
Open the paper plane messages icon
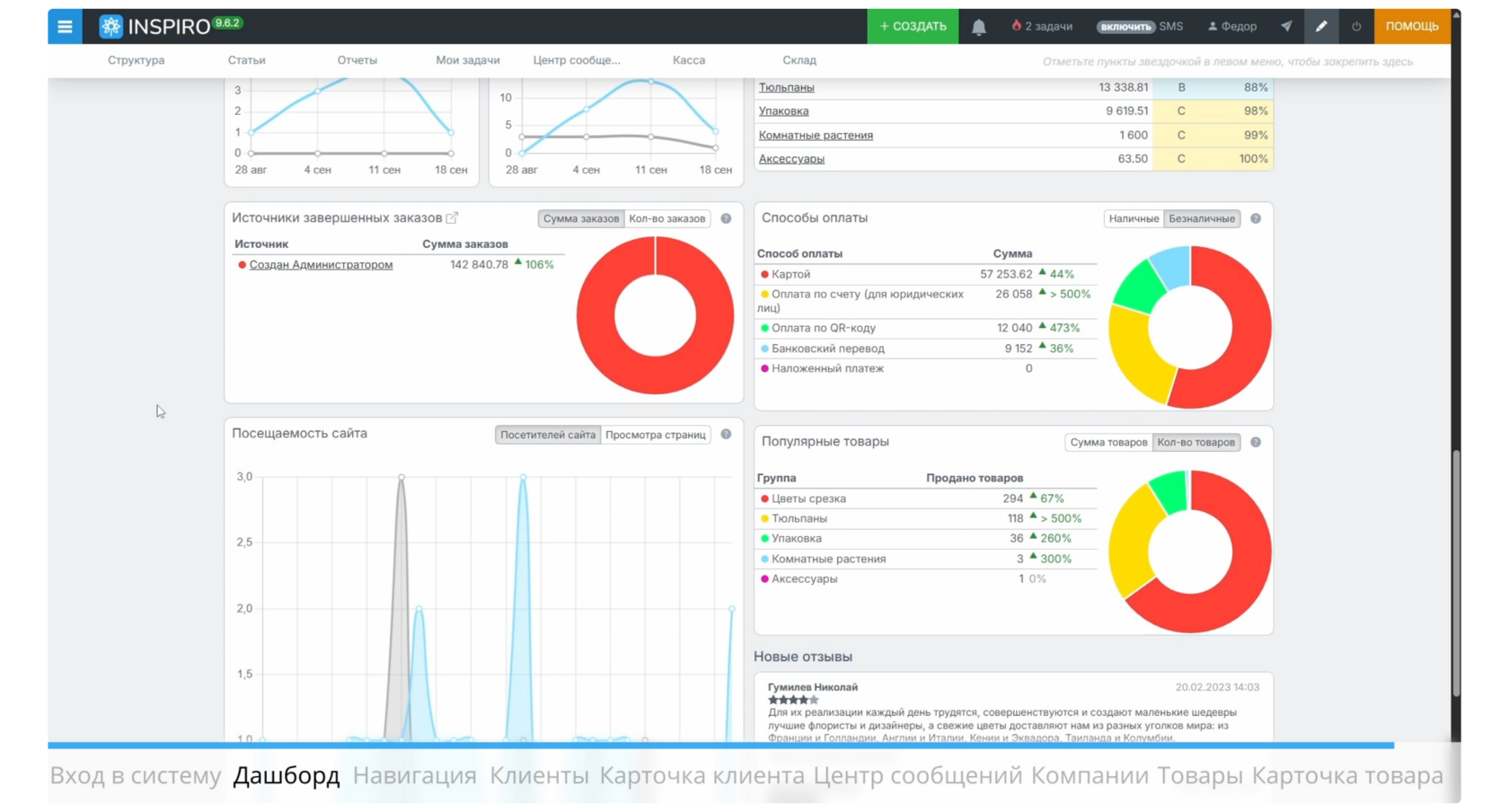click(x=1286, y=26)
